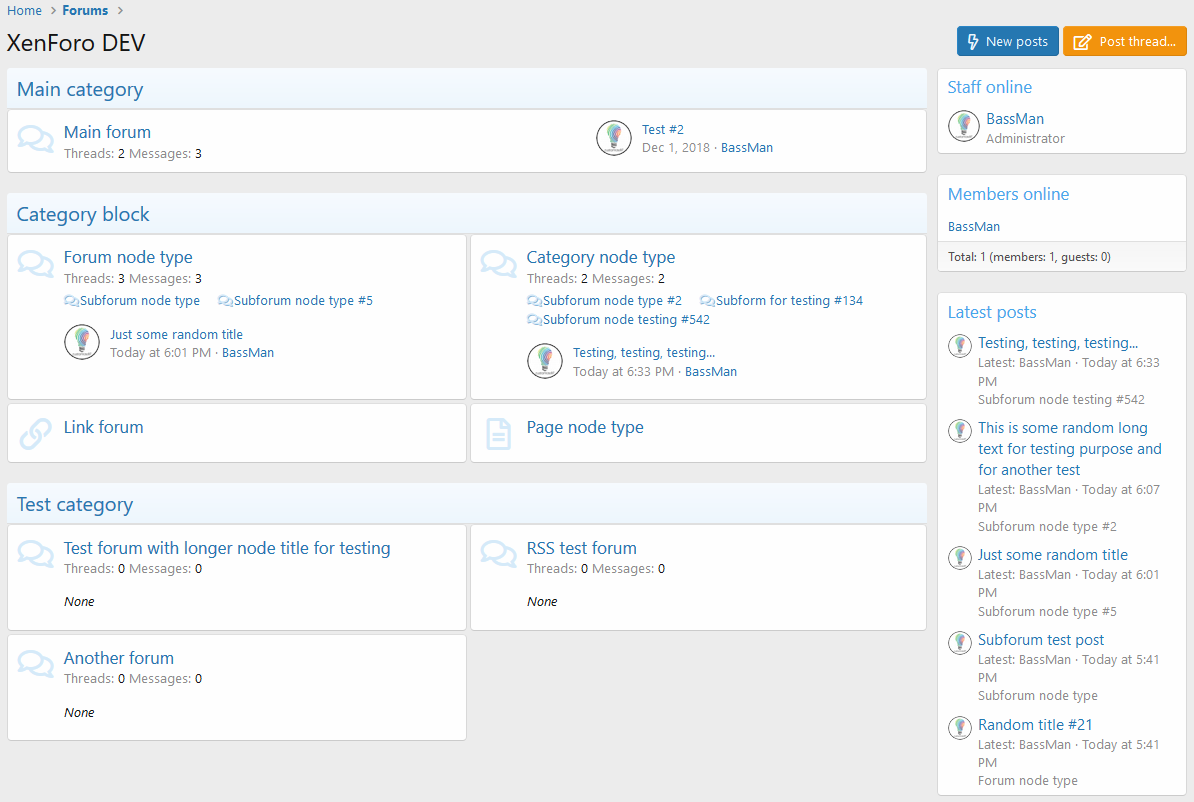
Task: Click avatar next to Just some random title in Forum node type
Action: tap(82, 342)
